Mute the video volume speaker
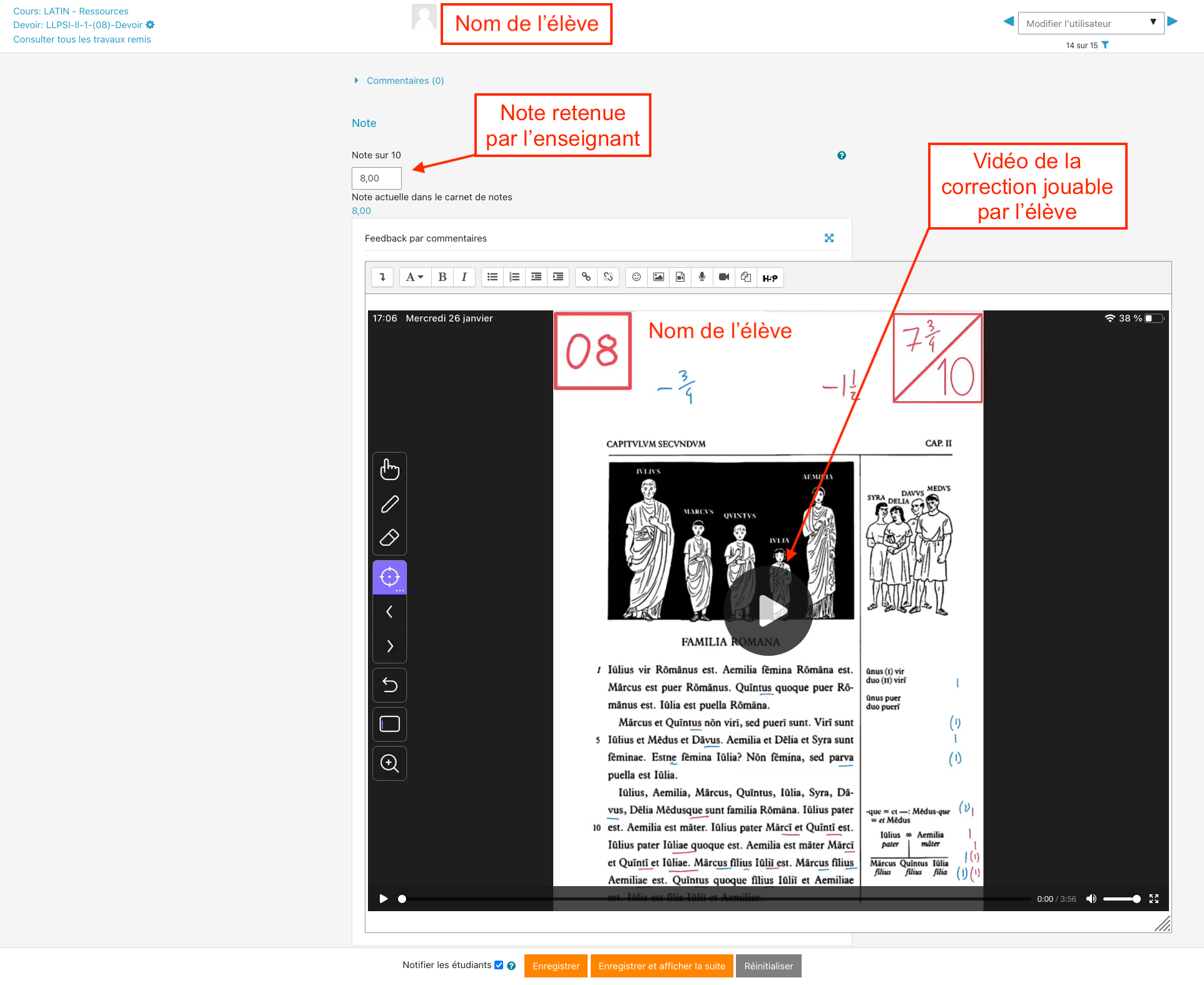This screenshot has height=985, width=1204. coord(1091,899)
